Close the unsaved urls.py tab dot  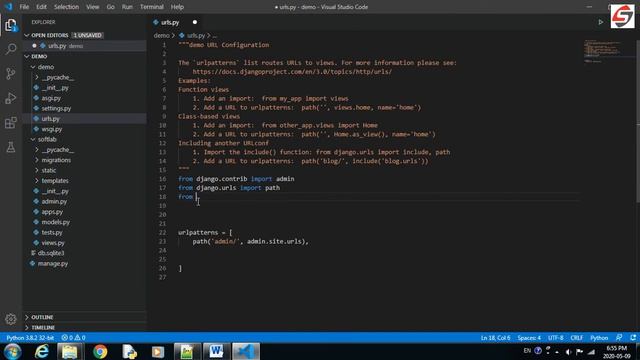pos(195,22)
